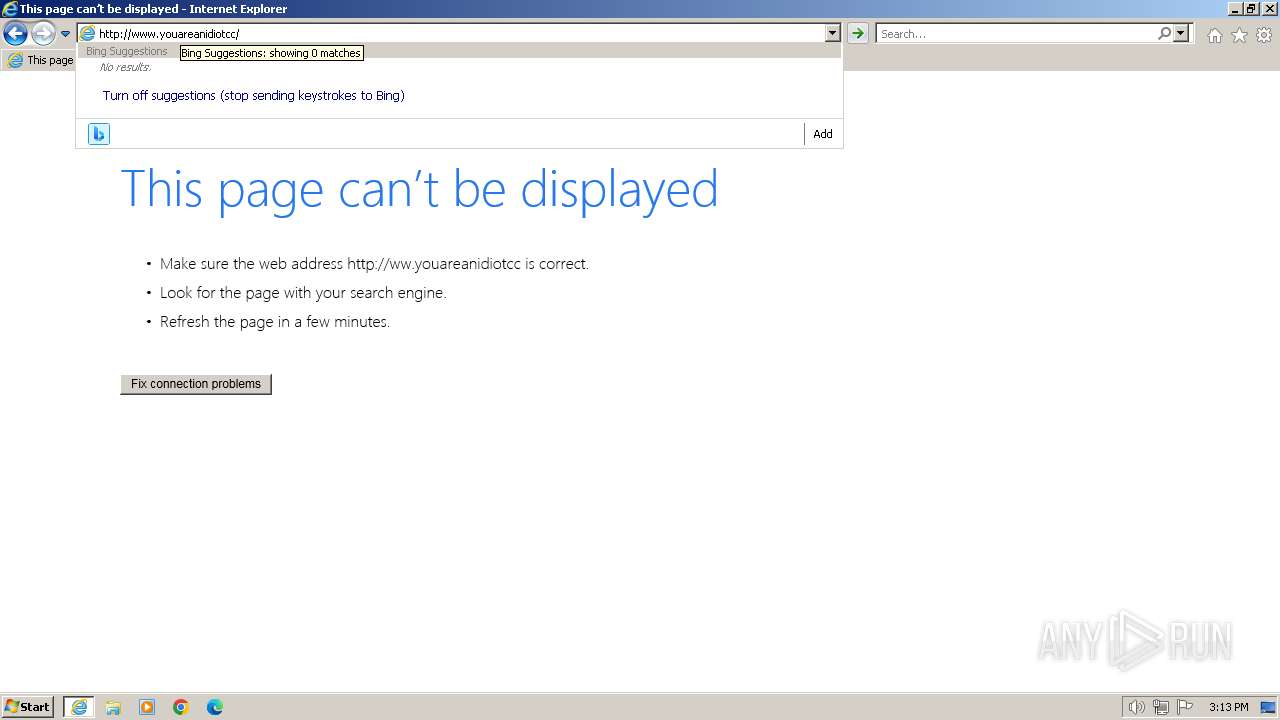This screenshot has width=1280, height=720.
Task: Open Internet Explorer taskbar icon
Action: pos(79,707)
